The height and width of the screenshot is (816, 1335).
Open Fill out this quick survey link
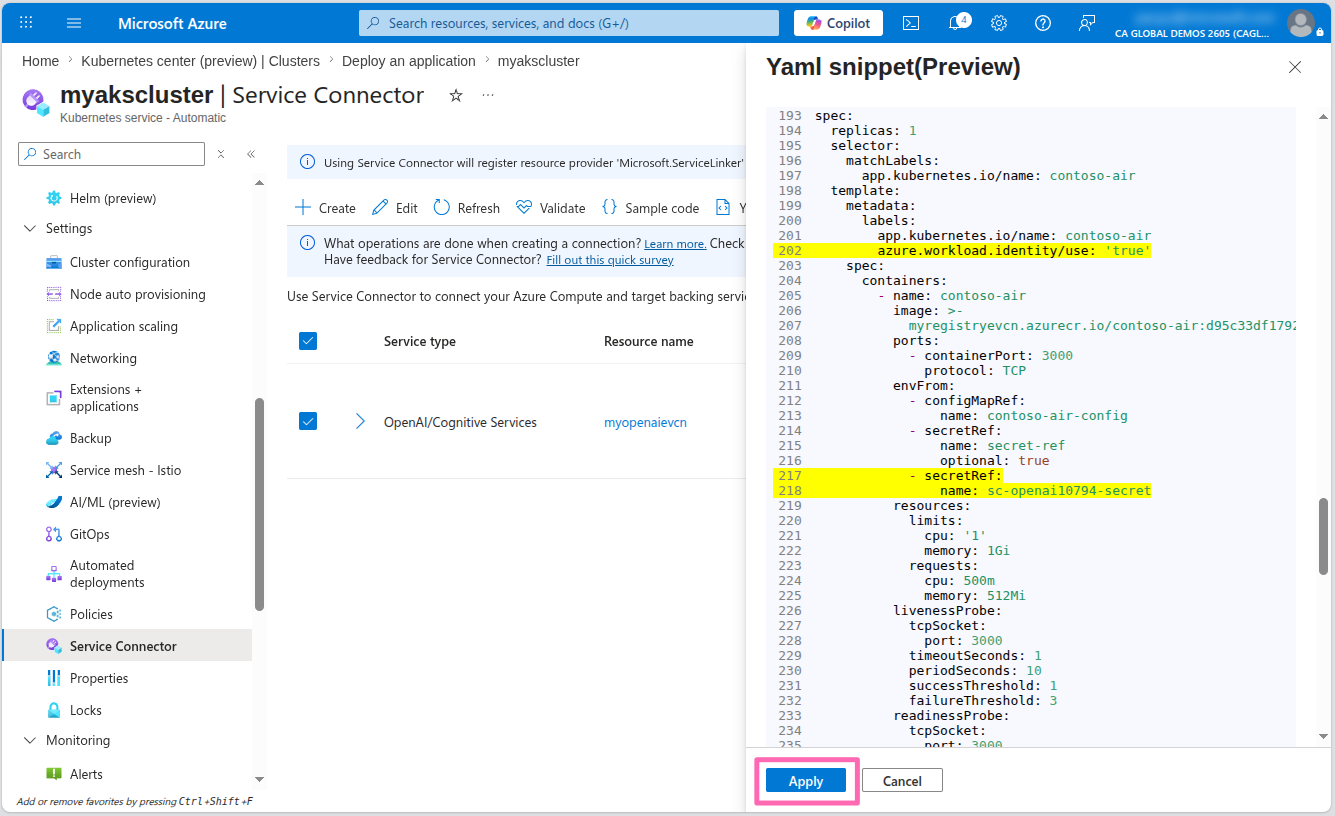pos(610,260)
